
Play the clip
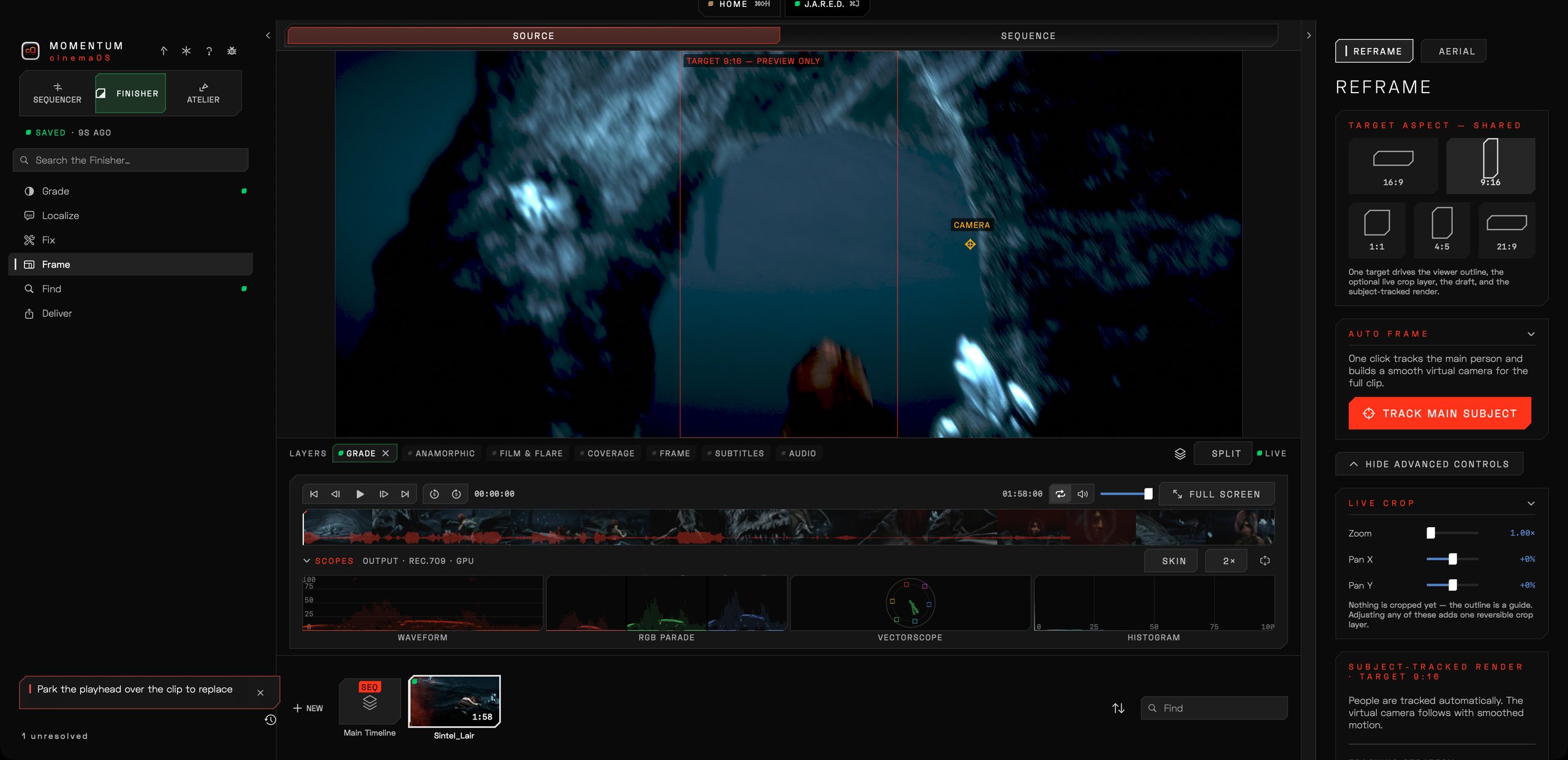(x=360, y=494)
